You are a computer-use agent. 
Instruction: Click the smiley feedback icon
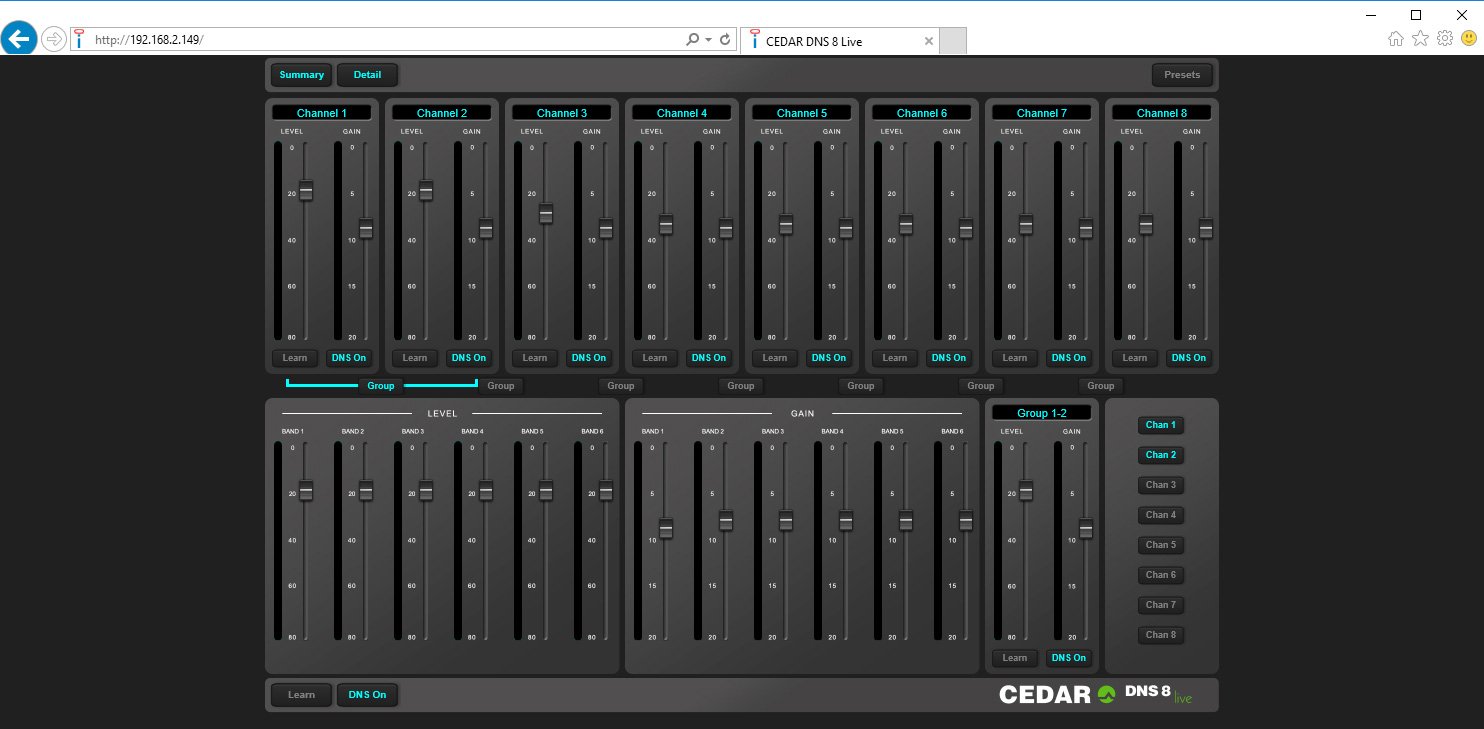pos(1469,39)
